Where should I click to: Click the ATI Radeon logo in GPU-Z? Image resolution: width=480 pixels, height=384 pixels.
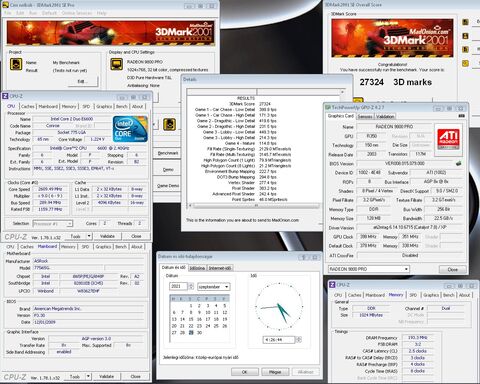click(448, 139)
